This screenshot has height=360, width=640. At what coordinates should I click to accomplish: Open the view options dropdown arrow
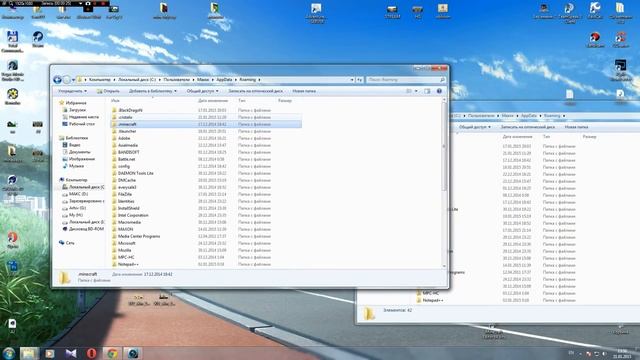pyautogui.click(x=416, y=91)
